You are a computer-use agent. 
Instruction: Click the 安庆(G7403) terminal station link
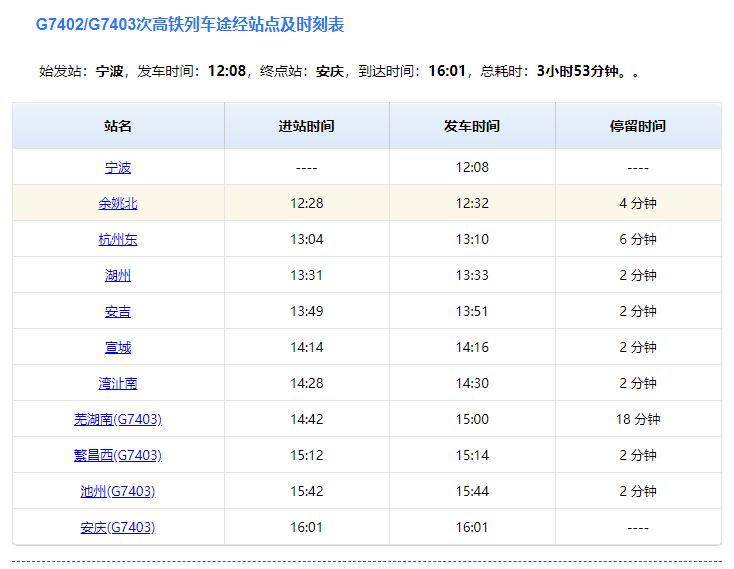click(x=118, y=527)
